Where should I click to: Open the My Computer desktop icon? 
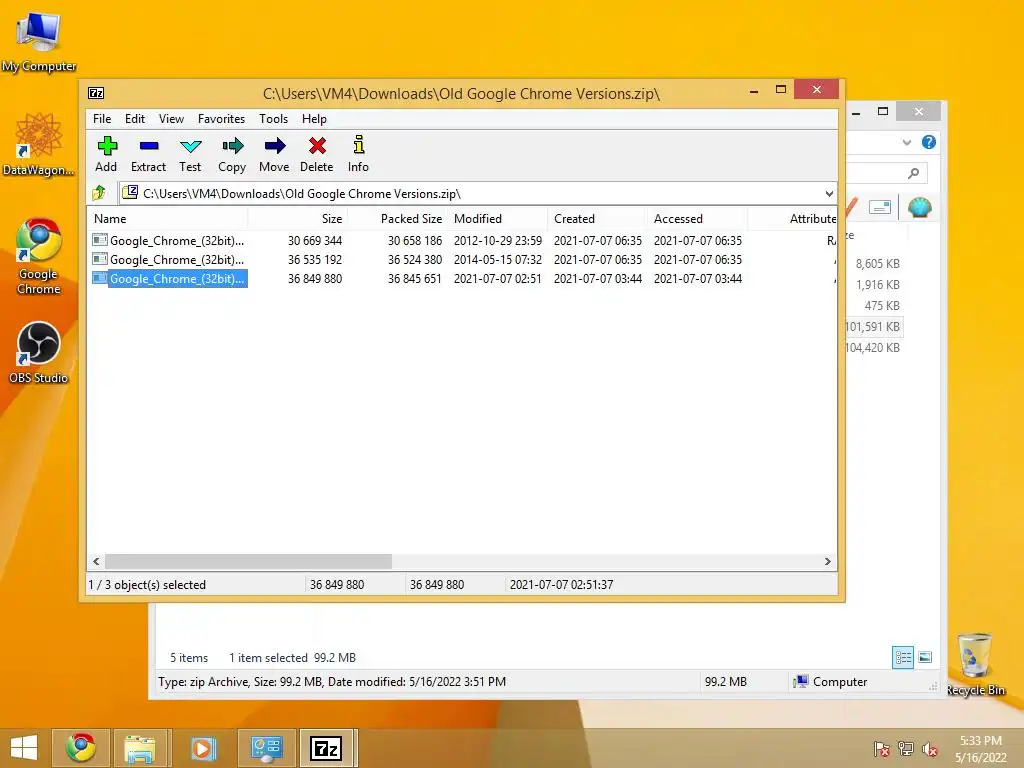pyautogui.click(x=39, y=42)
